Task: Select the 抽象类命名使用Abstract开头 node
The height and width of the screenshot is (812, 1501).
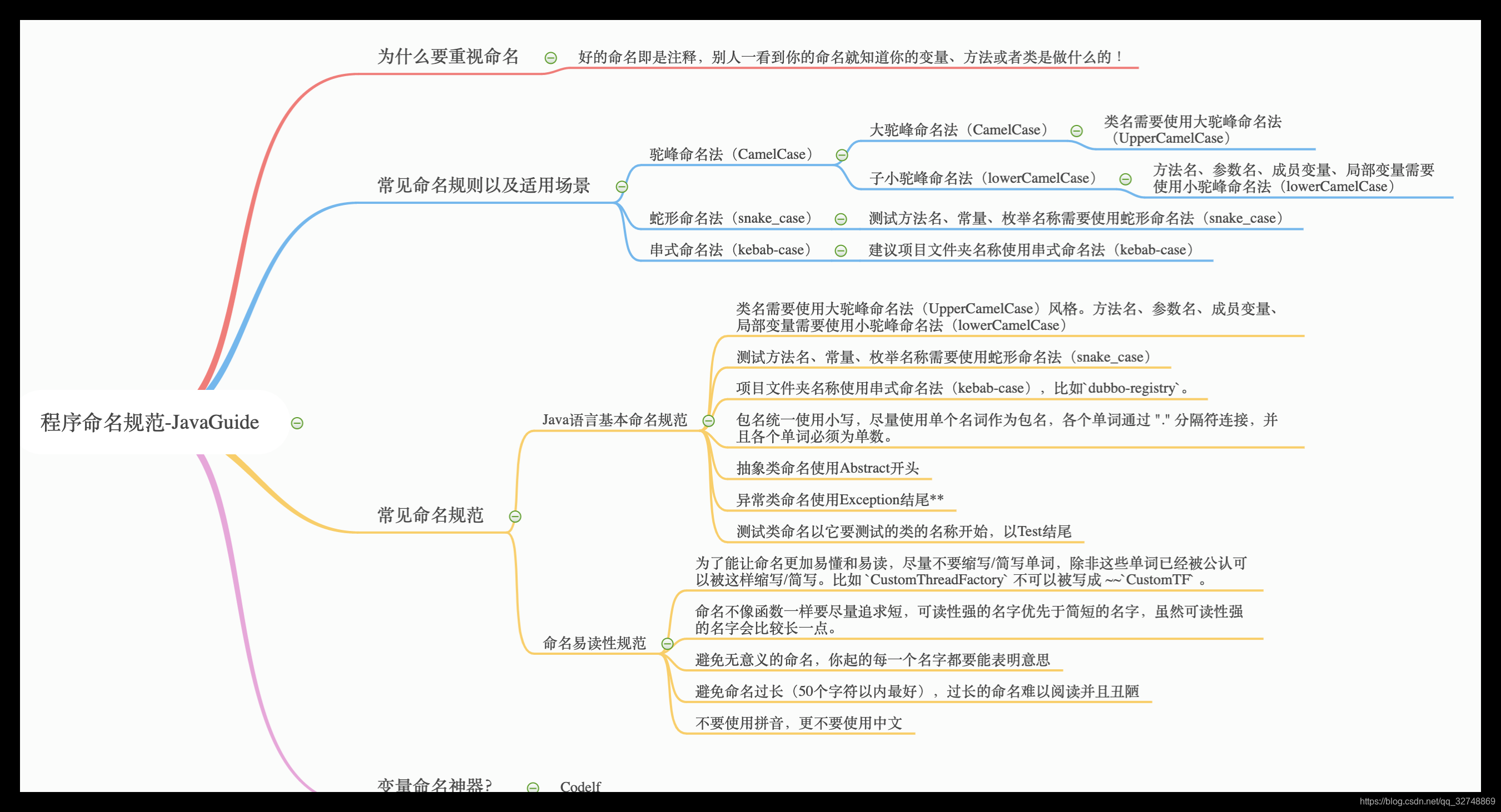Action: coord(827,468)
